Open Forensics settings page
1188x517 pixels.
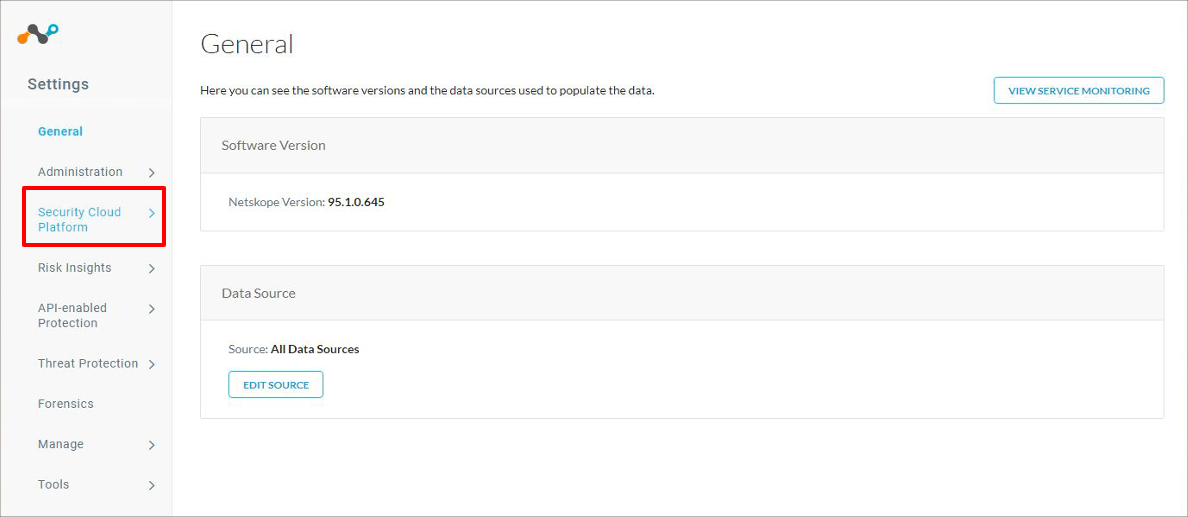coord(66,403)
